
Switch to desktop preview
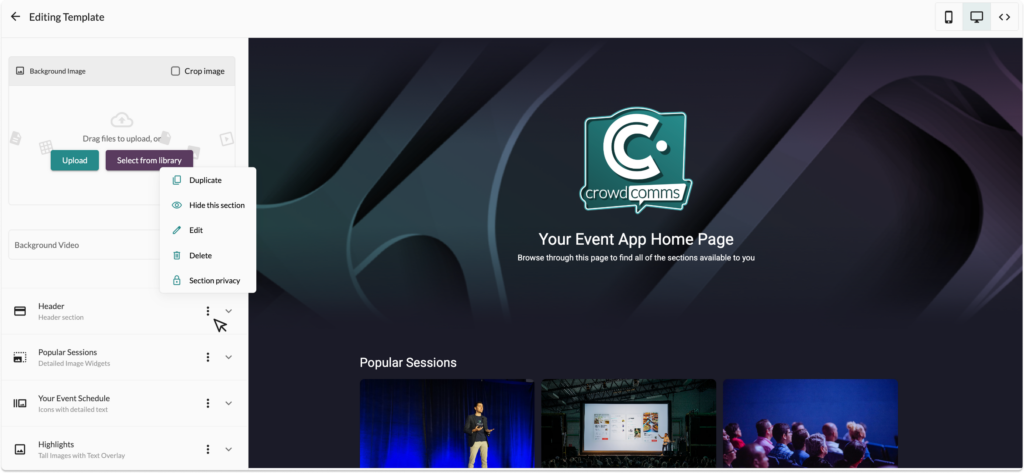pyautogui.click(x=976, y=17)
